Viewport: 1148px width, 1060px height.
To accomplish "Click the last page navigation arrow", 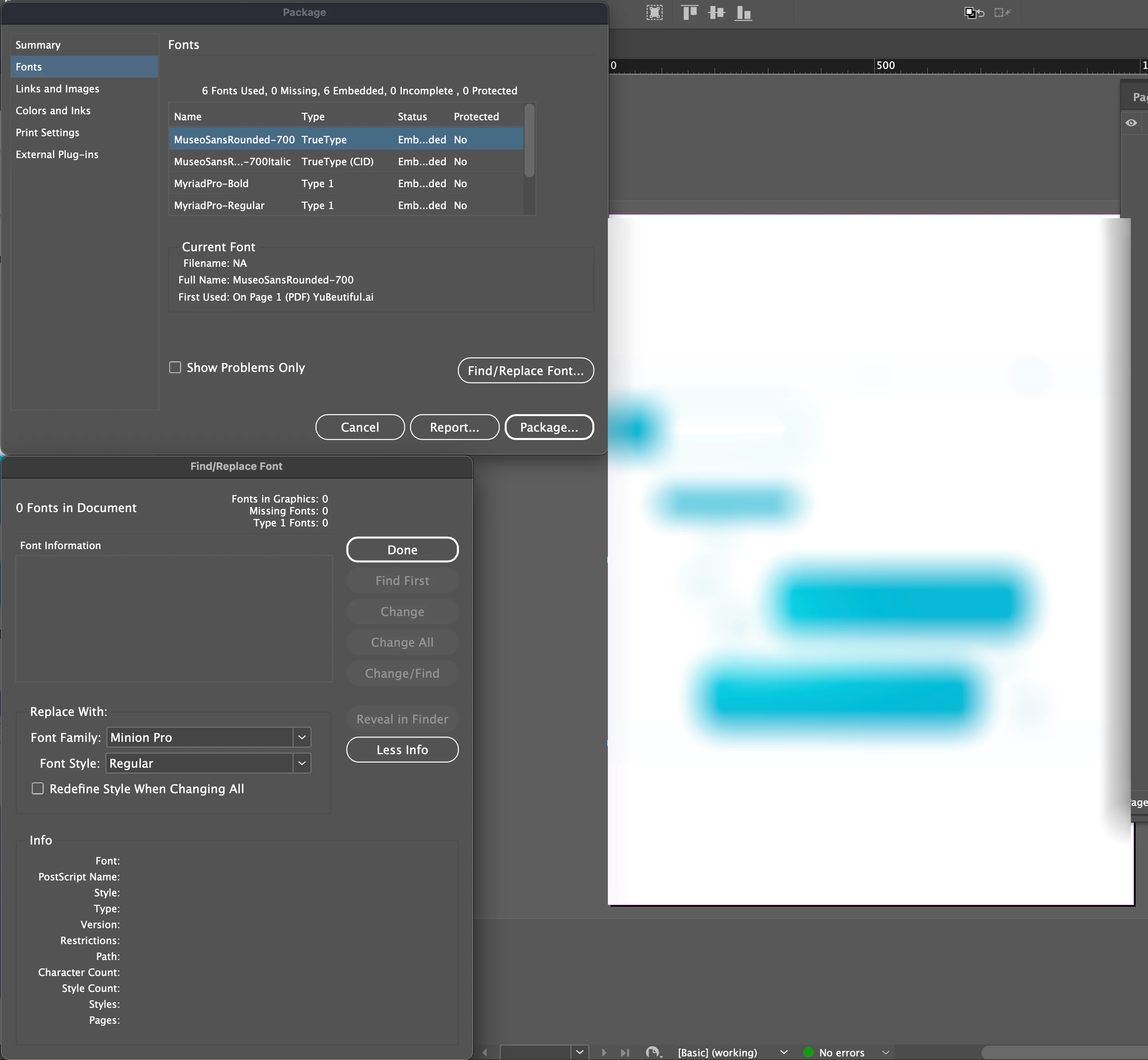I will pyautogui.click(x=625, y=1052).
